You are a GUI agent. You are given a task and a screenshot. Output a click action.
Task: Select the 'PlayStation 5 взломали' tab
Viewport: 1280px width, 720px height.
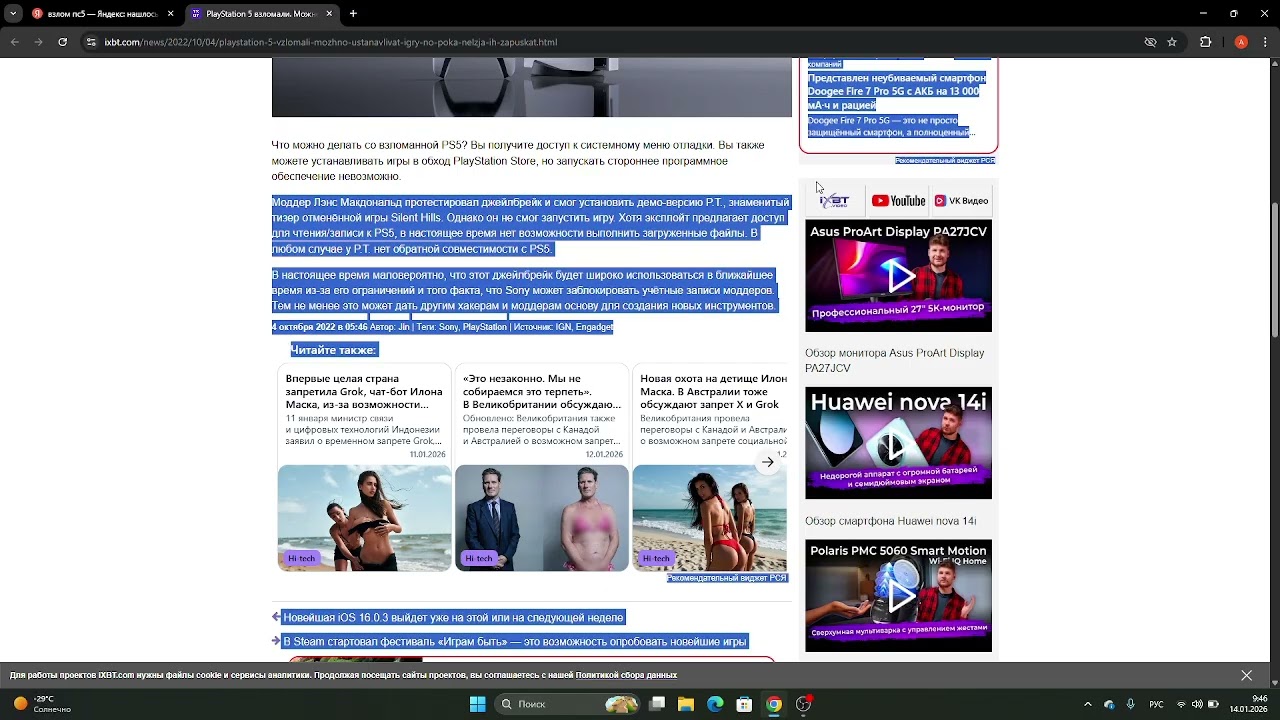[261, 14]
